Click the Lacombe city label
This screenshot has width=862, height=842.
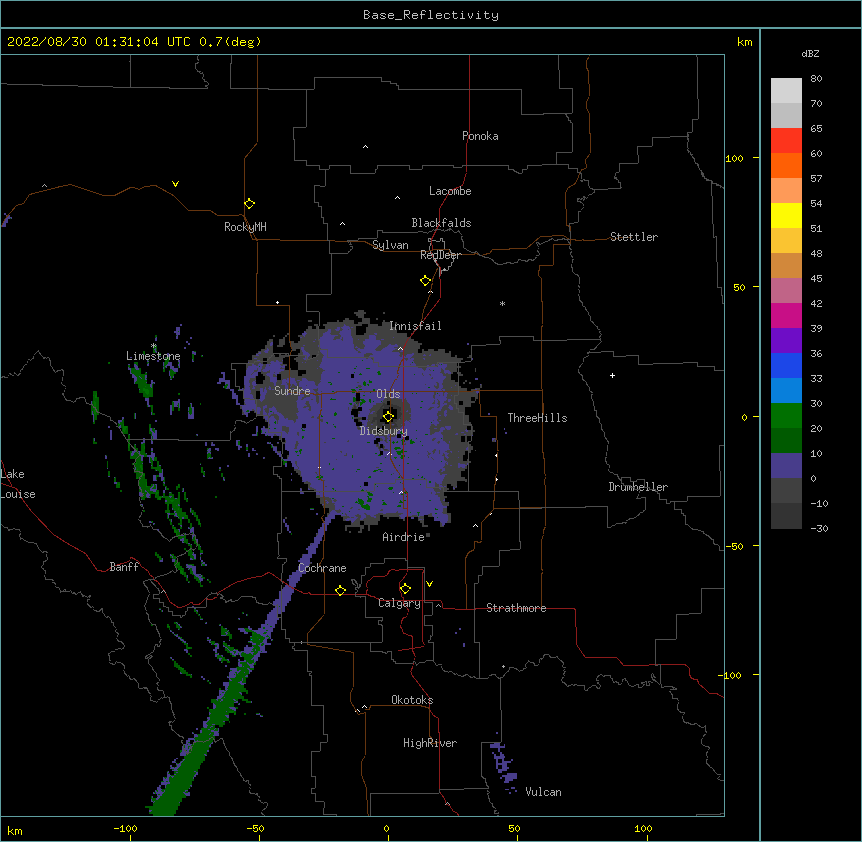click(x=450, y=191)
